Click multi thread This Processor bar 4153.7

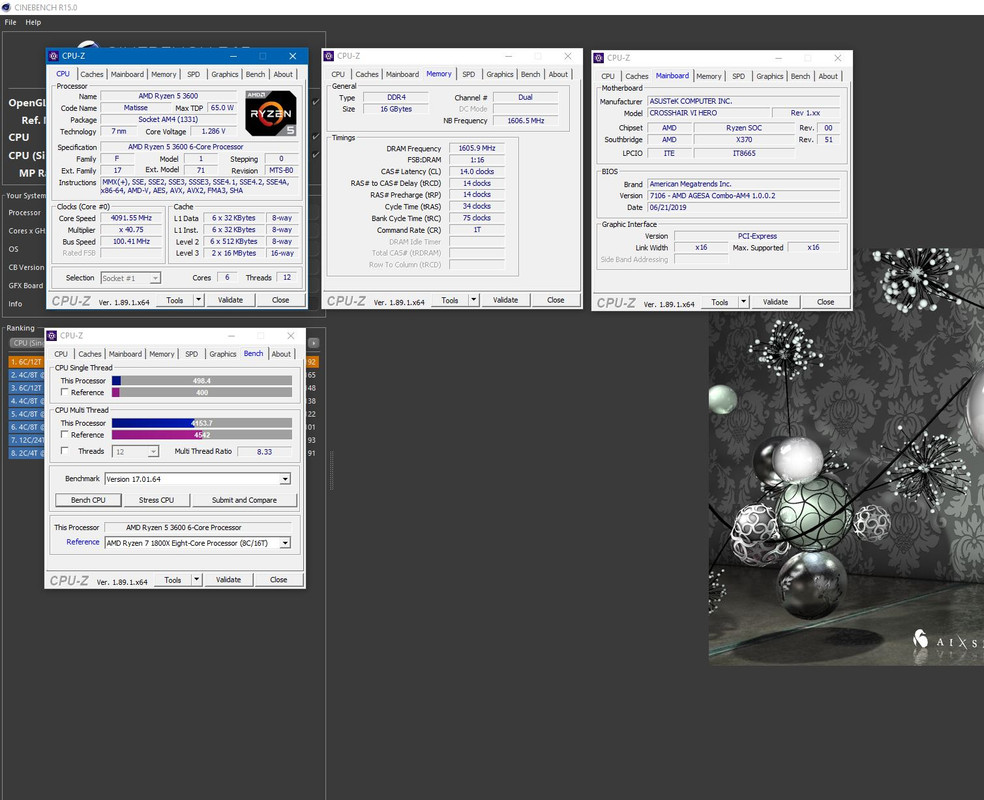click(202, 423)
